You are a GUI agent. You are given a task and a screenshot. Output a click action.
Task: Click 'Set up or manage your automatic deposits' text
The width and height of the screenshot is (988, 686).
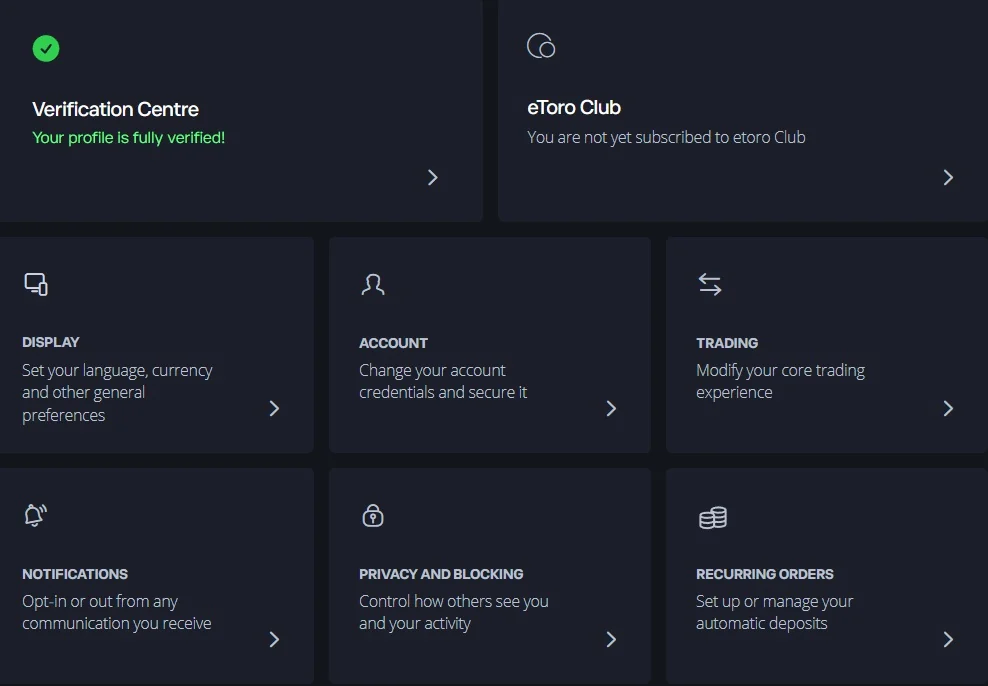774,612
